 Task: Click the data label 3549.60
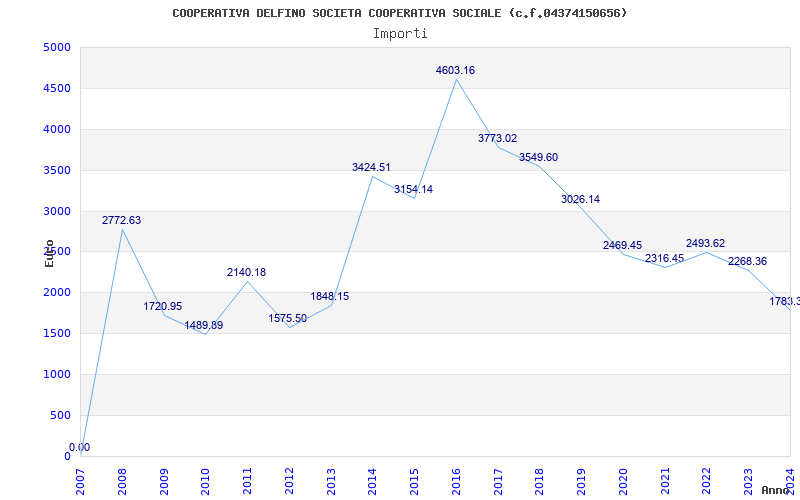pos(539,157)
